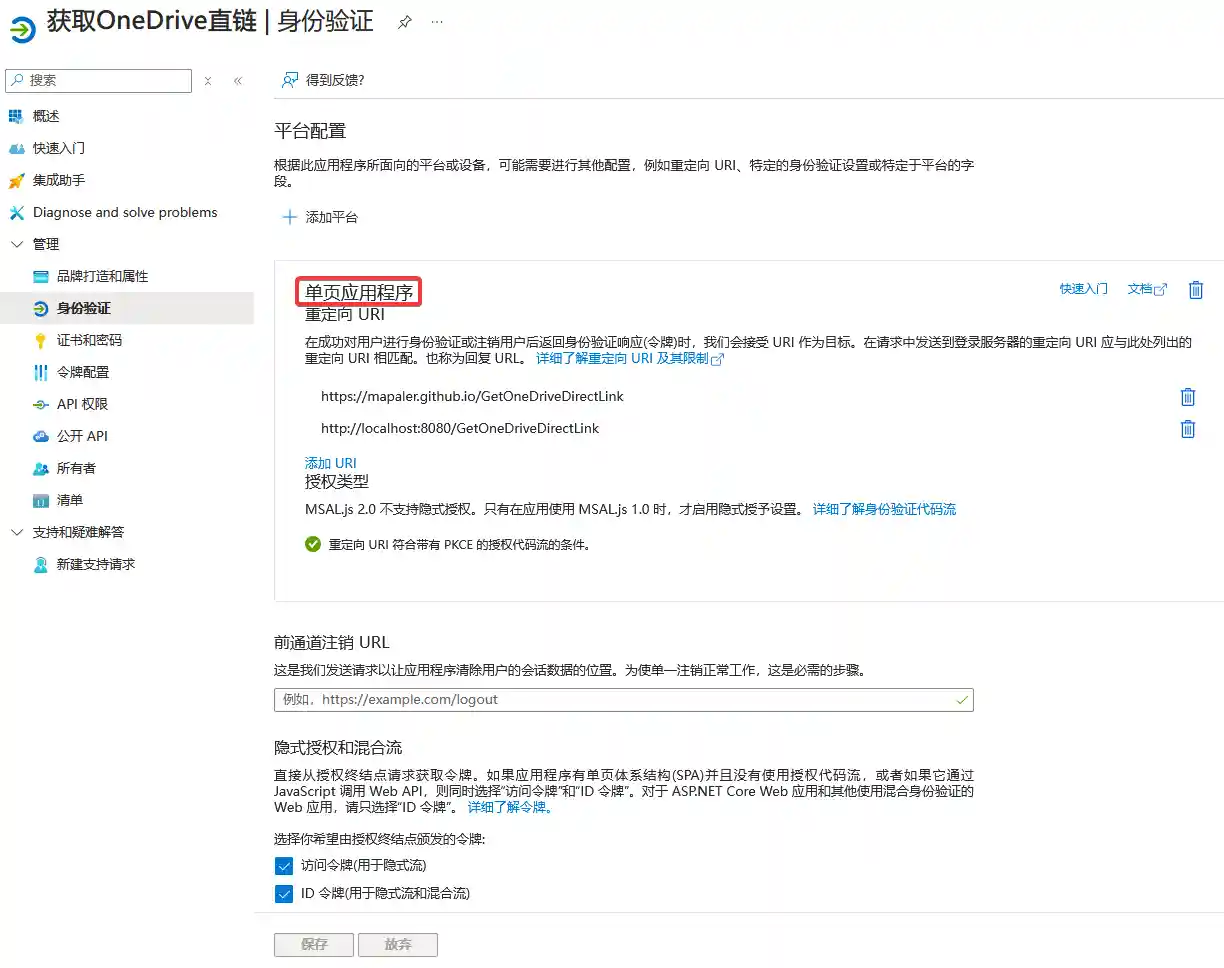This screenshot has height=968, width=1224.
Task: Click the 得到反馈 feedback icon
Action: [290, 80]
